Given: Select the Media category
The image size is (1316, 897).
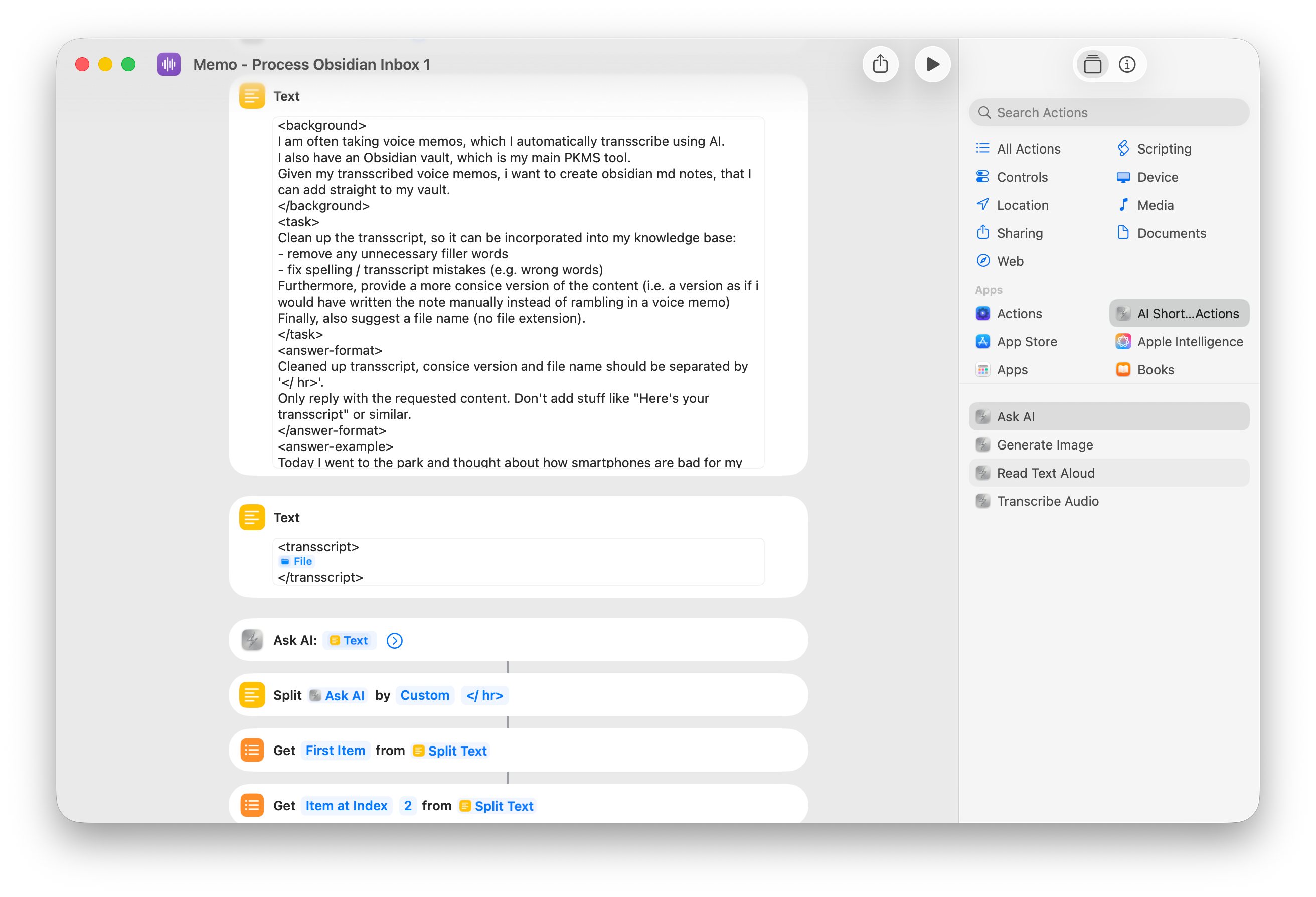Looking at the screenshot, I should pos(1155,205).
